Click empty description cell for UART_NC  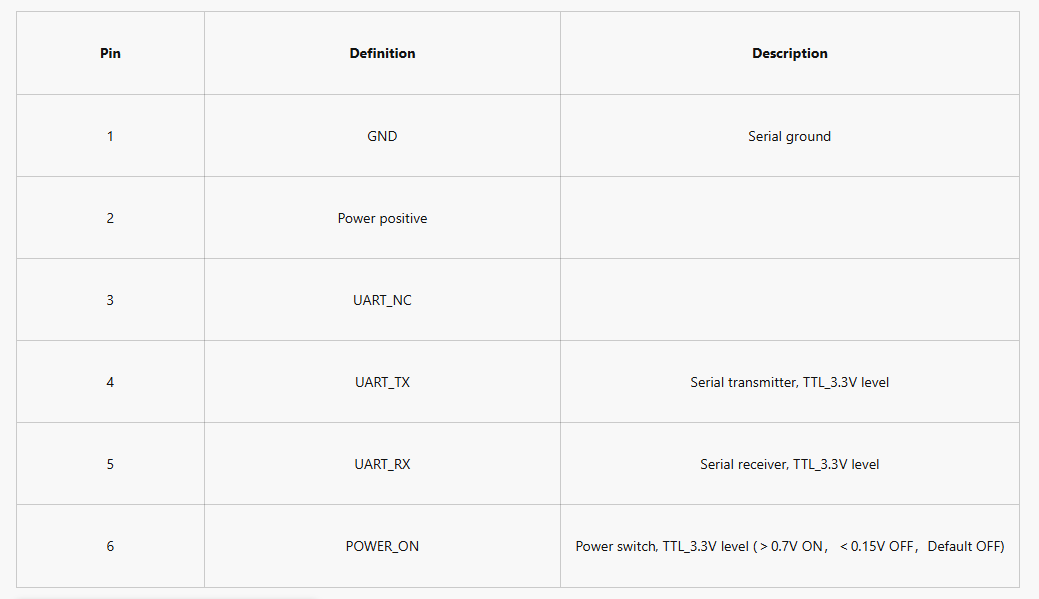[x=789, y=300]
